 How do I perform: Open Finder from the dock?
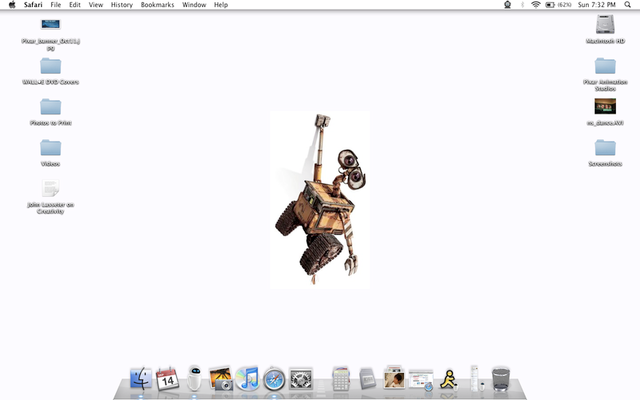coord(141,379)
